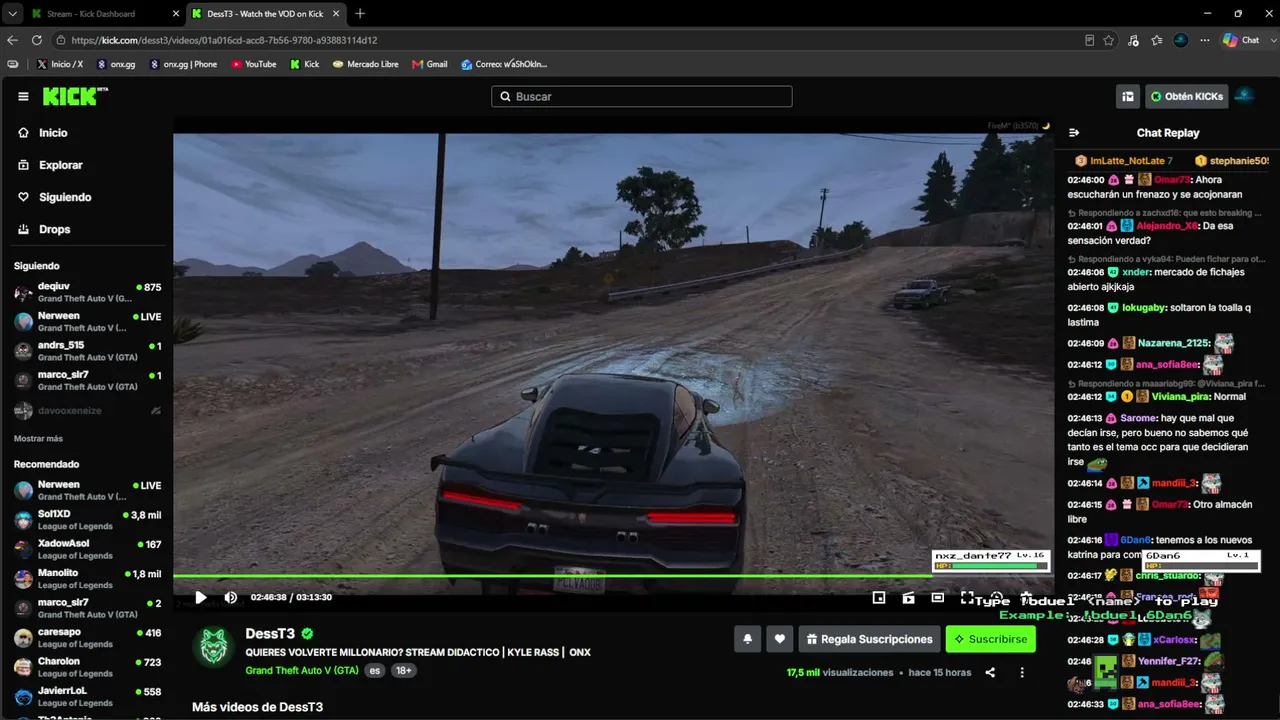1280x720 pixels.
Task: Expand the list with Mostrar más
Action: 38,438
